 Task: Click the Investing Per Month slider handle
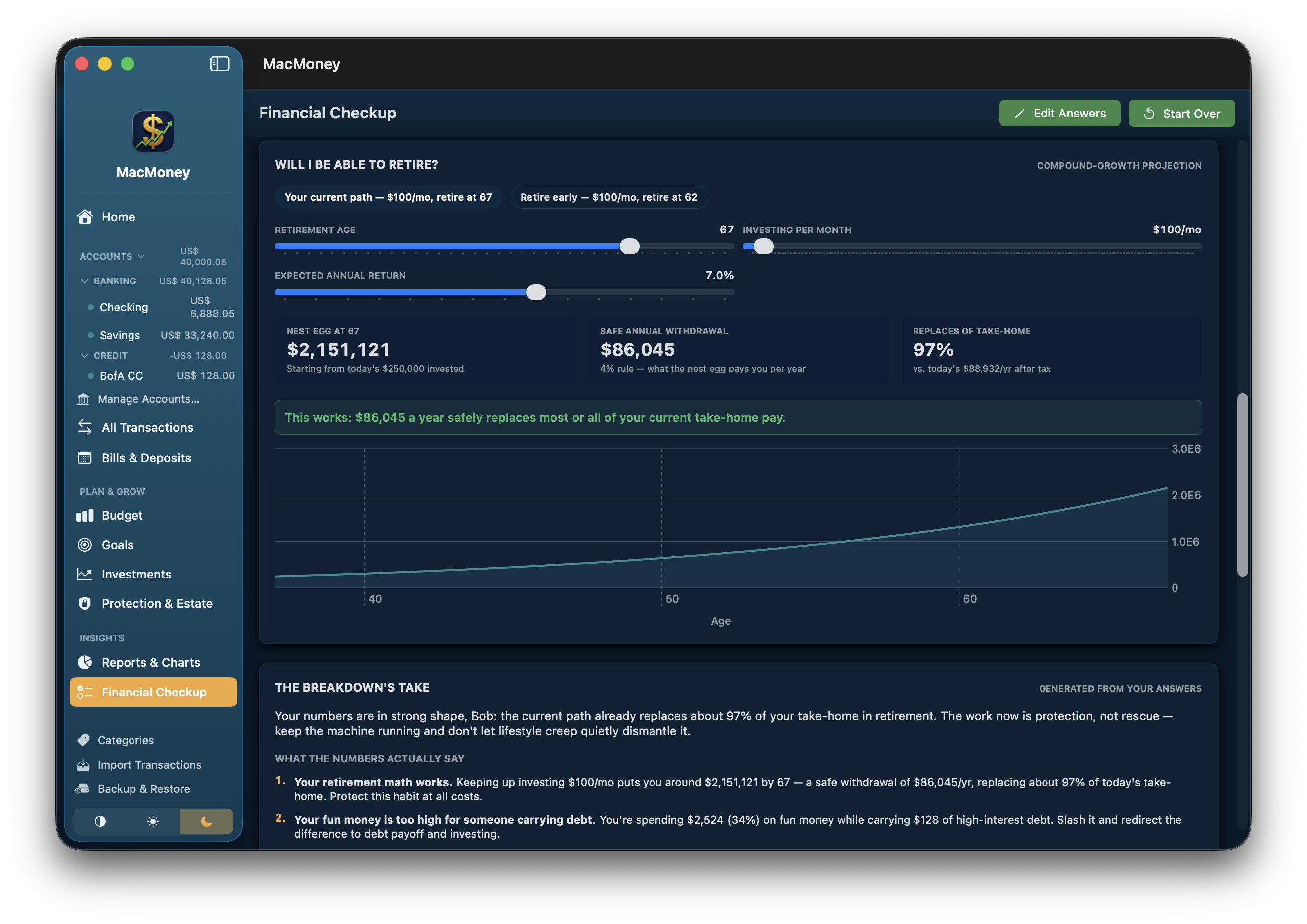click(764, 246)
